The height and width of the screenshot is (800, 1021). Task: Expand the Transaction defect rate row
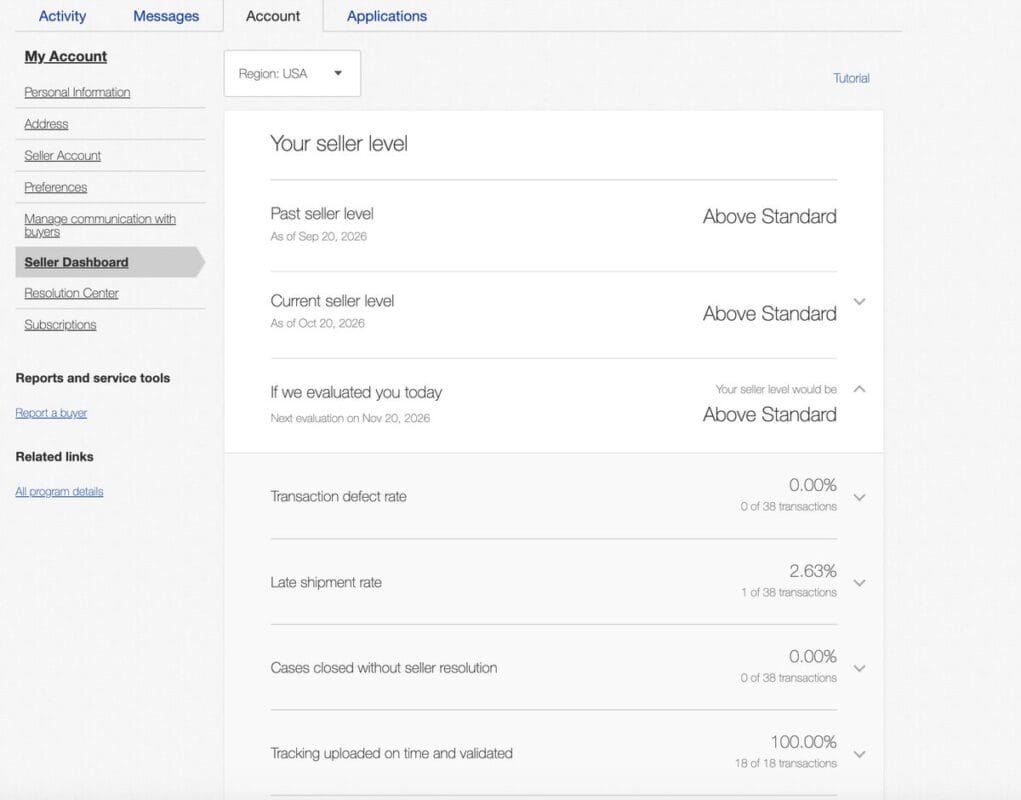click(x=860, y=497)
